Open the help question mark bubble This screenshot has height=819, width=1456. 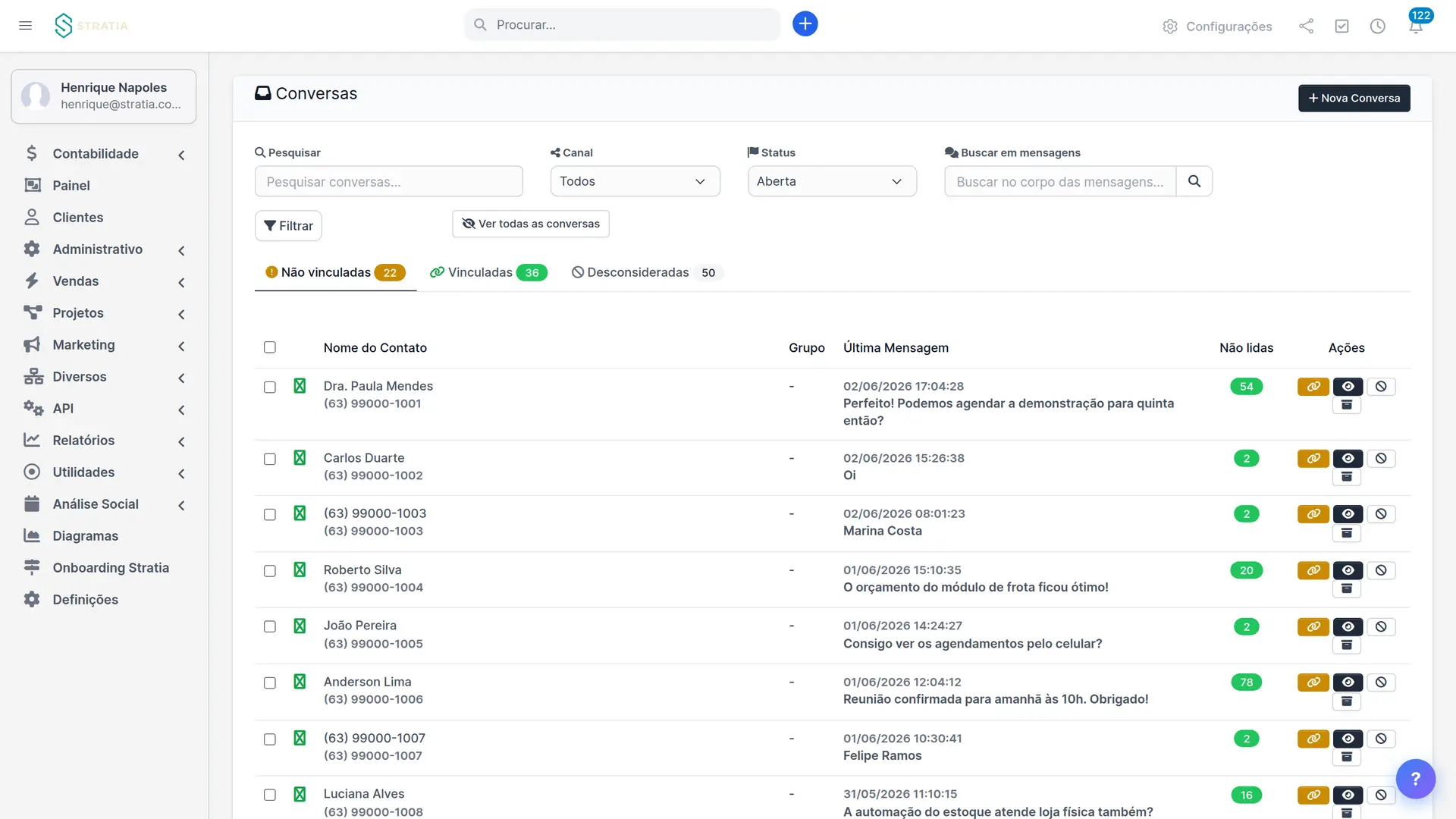pos(1415,779)
